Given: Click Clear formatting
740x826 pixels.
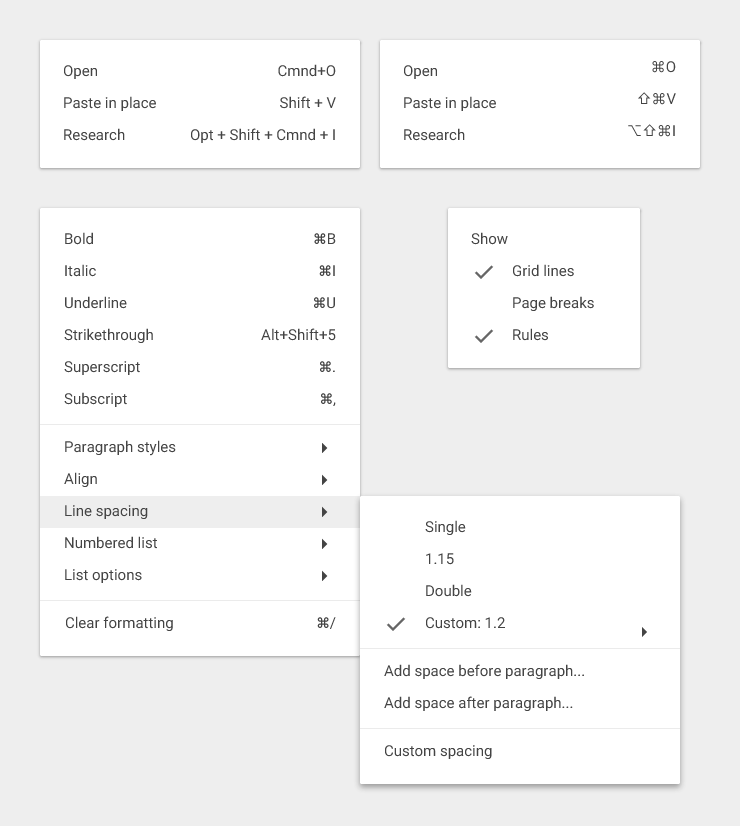Looking at the screenshot, I should 119,623.
